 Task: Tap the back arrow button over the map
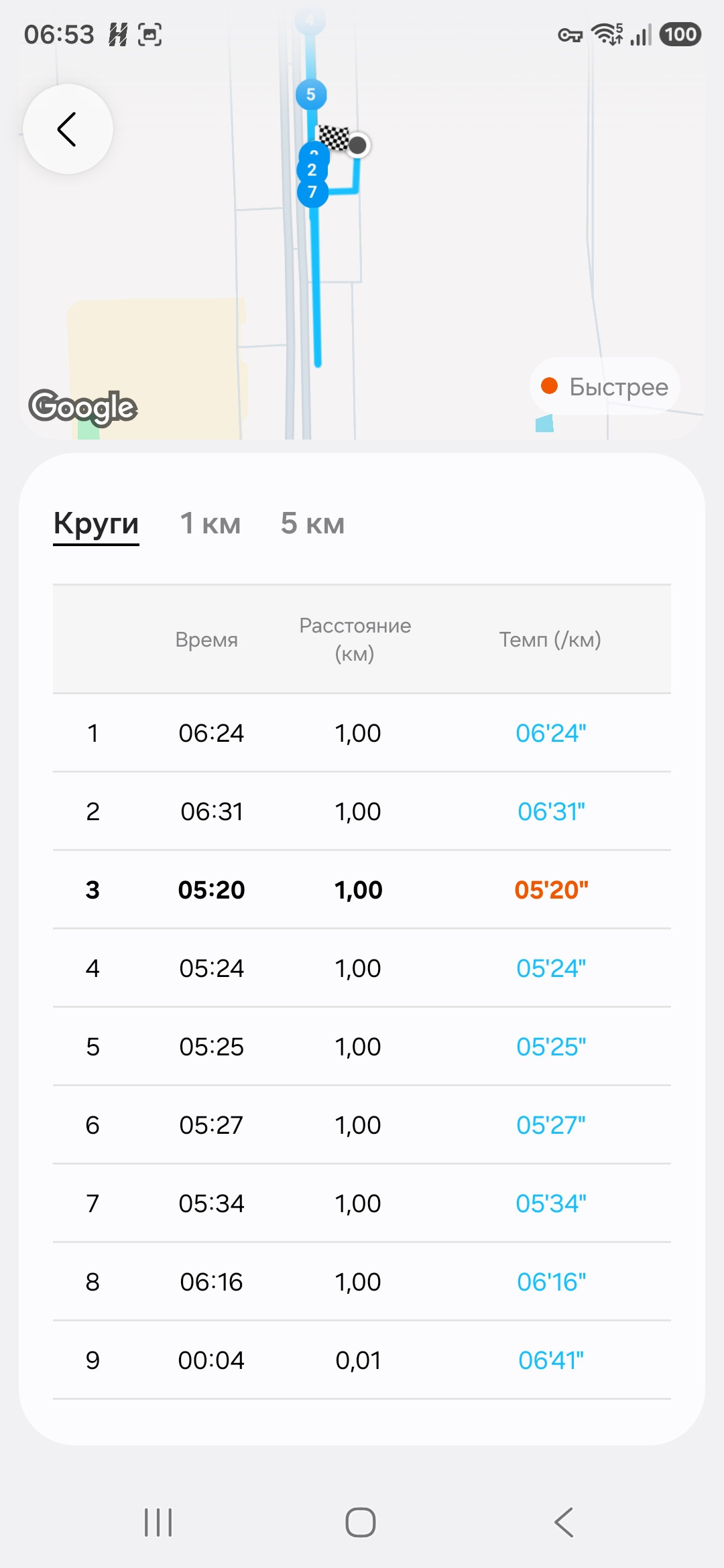pyautogui.click(x=68, y=129)
